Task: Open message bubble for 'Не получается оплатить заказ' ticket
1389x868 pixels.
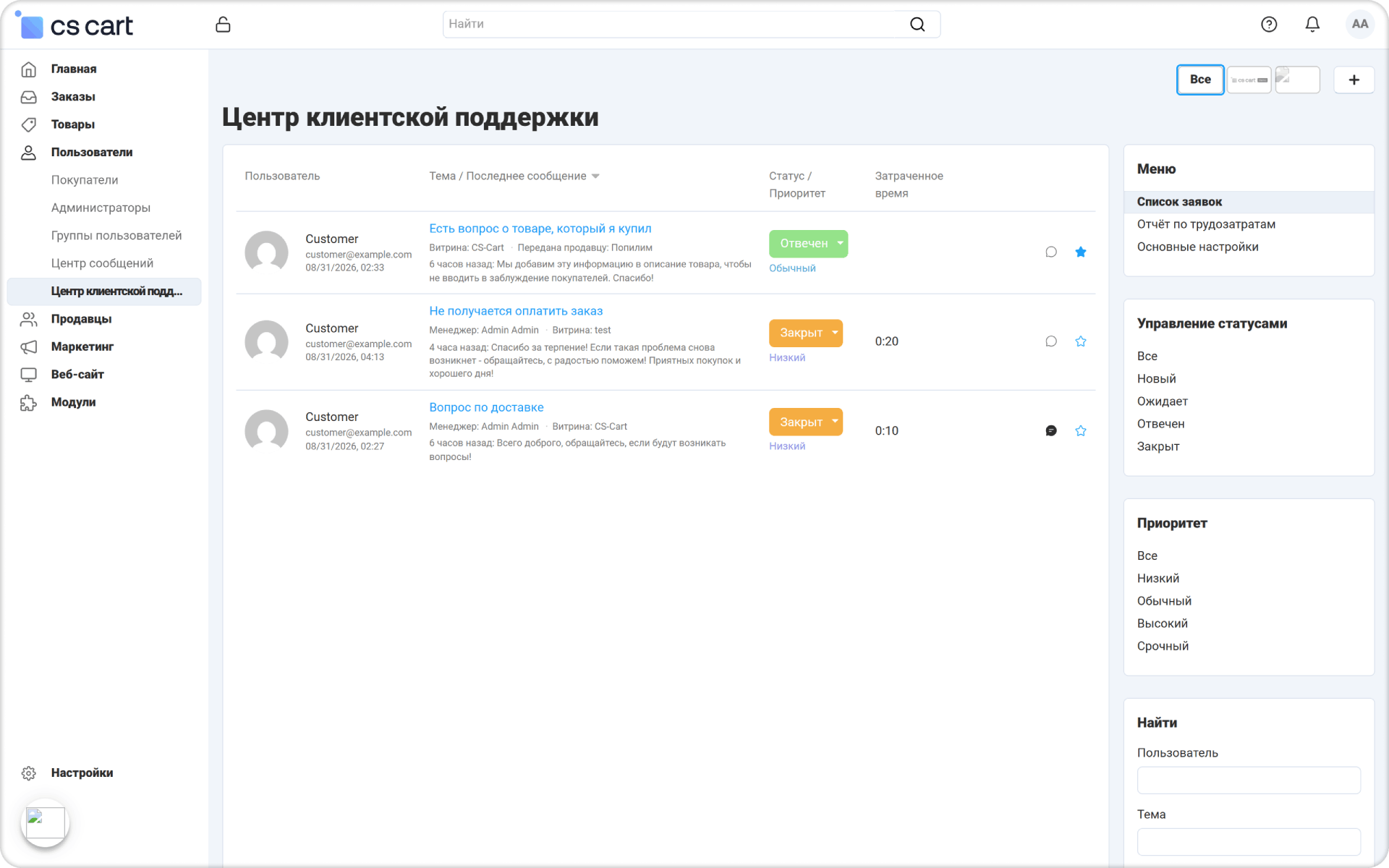Action: pos(1051,341)
